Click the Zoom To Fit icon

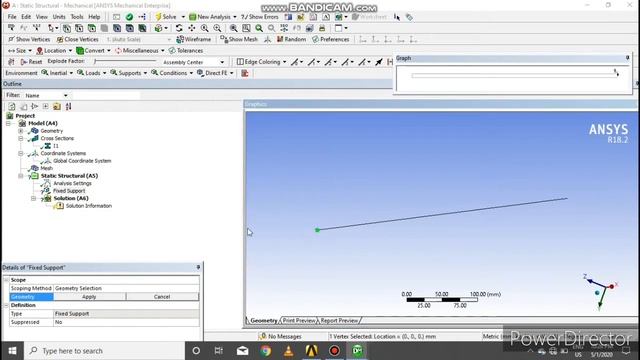(233, 28)
